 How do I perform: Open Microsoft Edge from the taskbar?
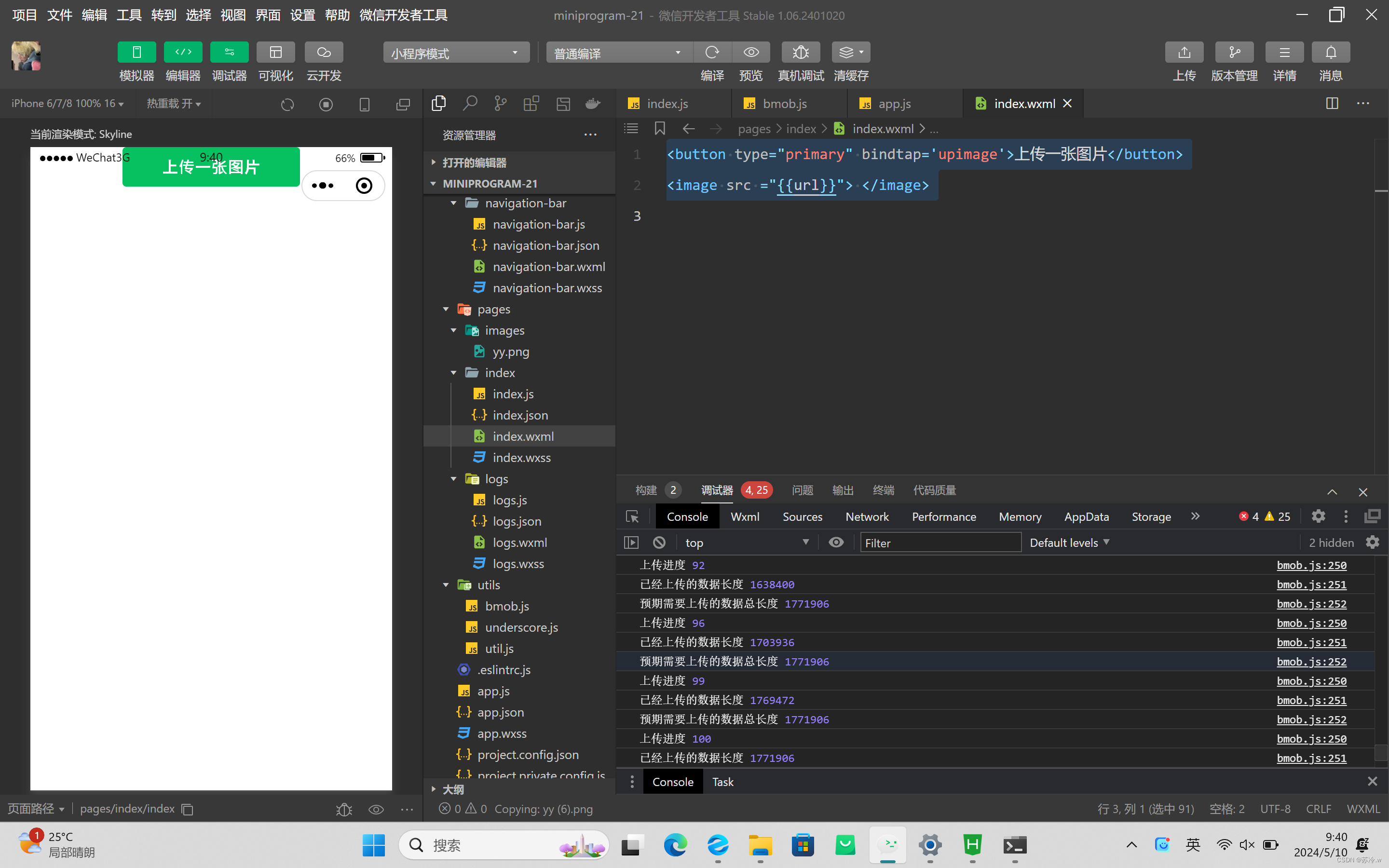(x=675, y=845)
